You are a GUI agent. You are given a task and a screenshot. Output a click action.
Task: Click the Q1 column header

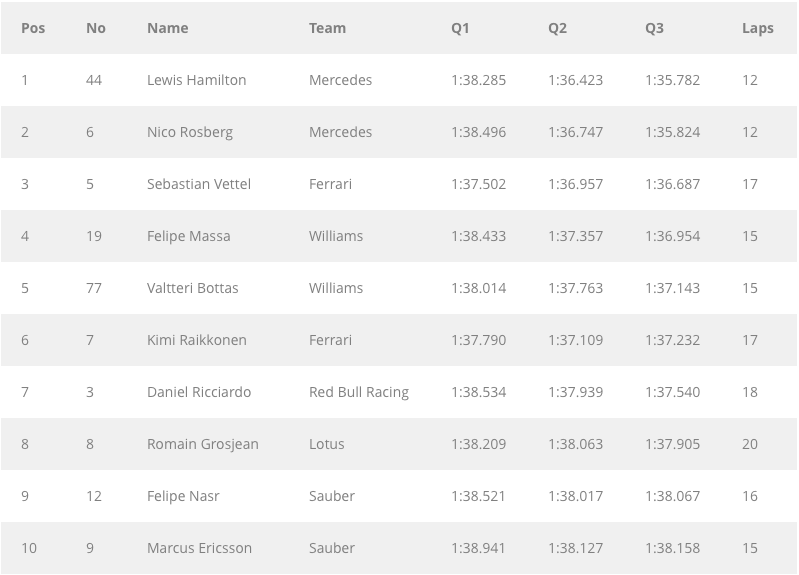click(460, 28)
